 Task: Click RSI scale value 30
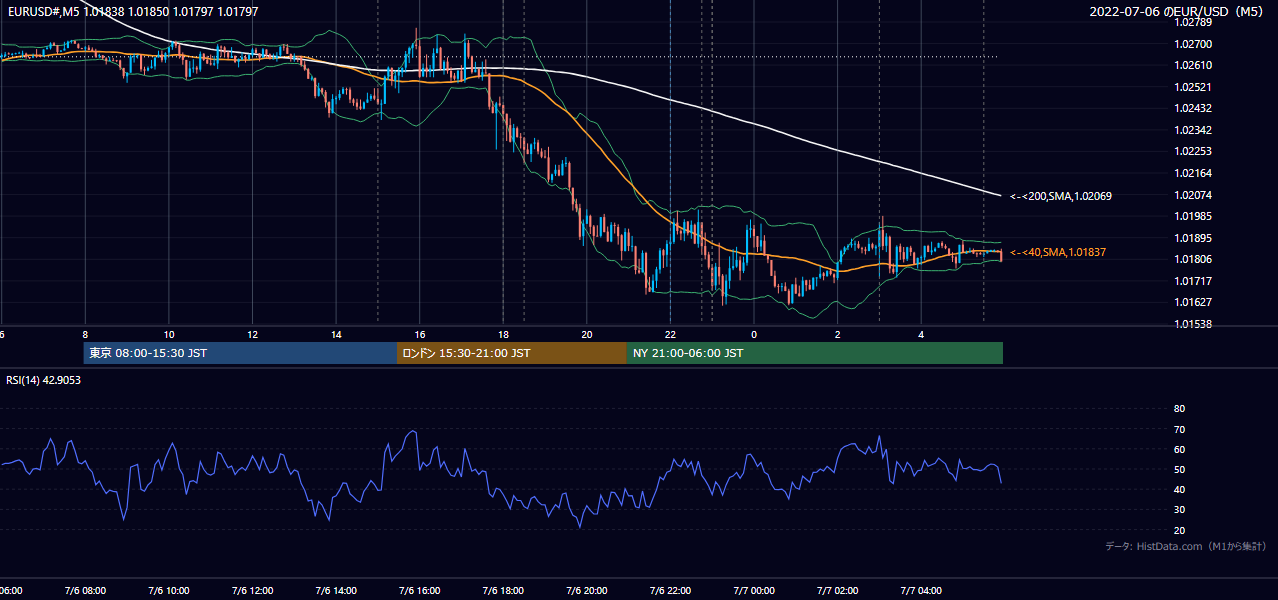tap(1179, 509)
